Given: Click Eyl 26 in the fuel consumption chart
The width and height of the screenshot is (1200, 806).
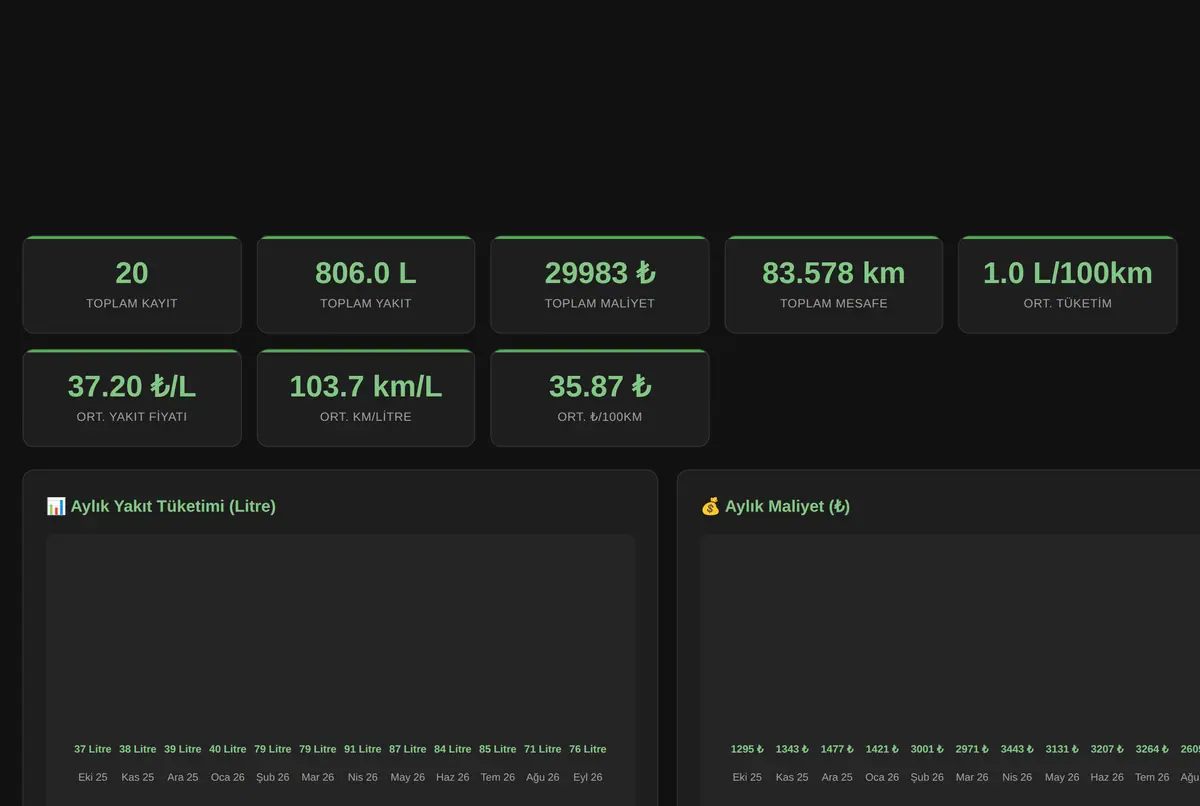Looking at the screenshot, I should (x=588, y=777).
